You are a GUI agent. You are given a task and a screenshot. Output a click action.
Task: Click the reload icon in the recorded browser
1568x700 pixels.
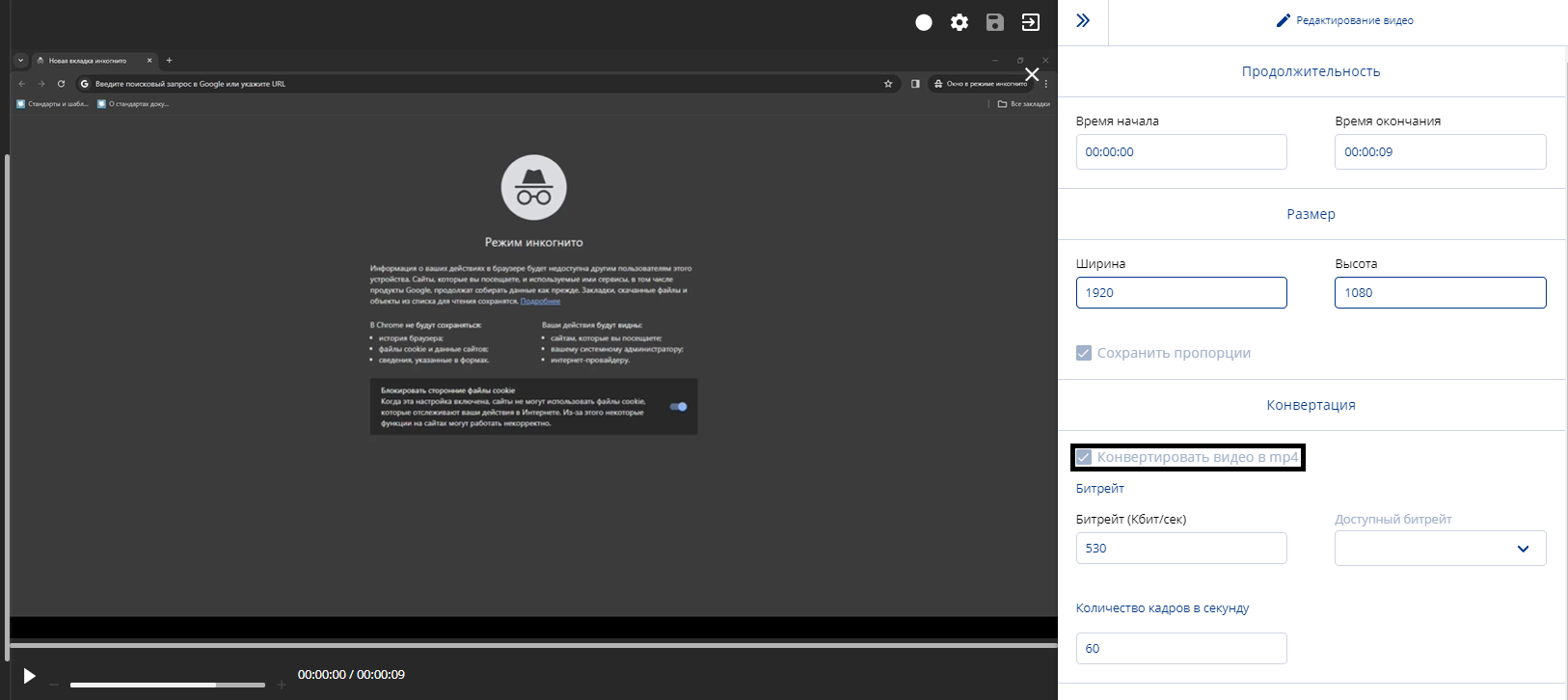pyautogui.click(x=61, y=84)
